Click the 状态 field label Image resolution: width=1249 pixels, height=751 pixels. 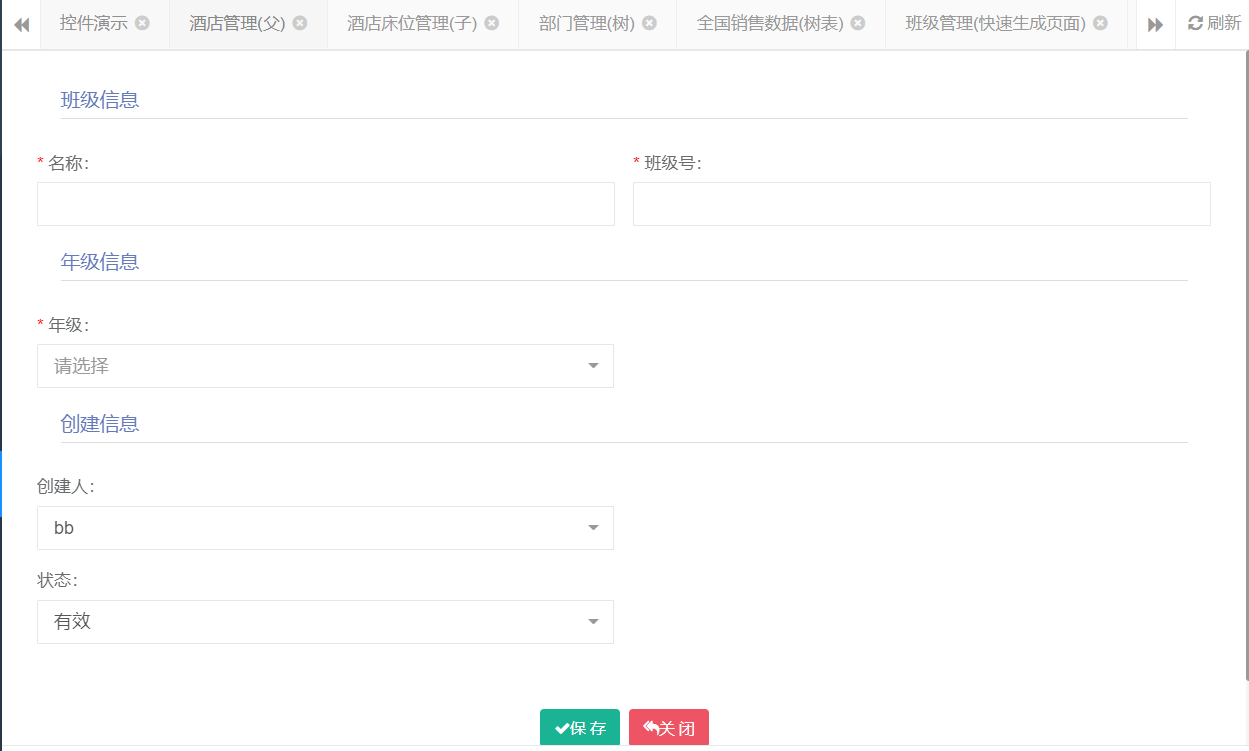pos(57,581)
